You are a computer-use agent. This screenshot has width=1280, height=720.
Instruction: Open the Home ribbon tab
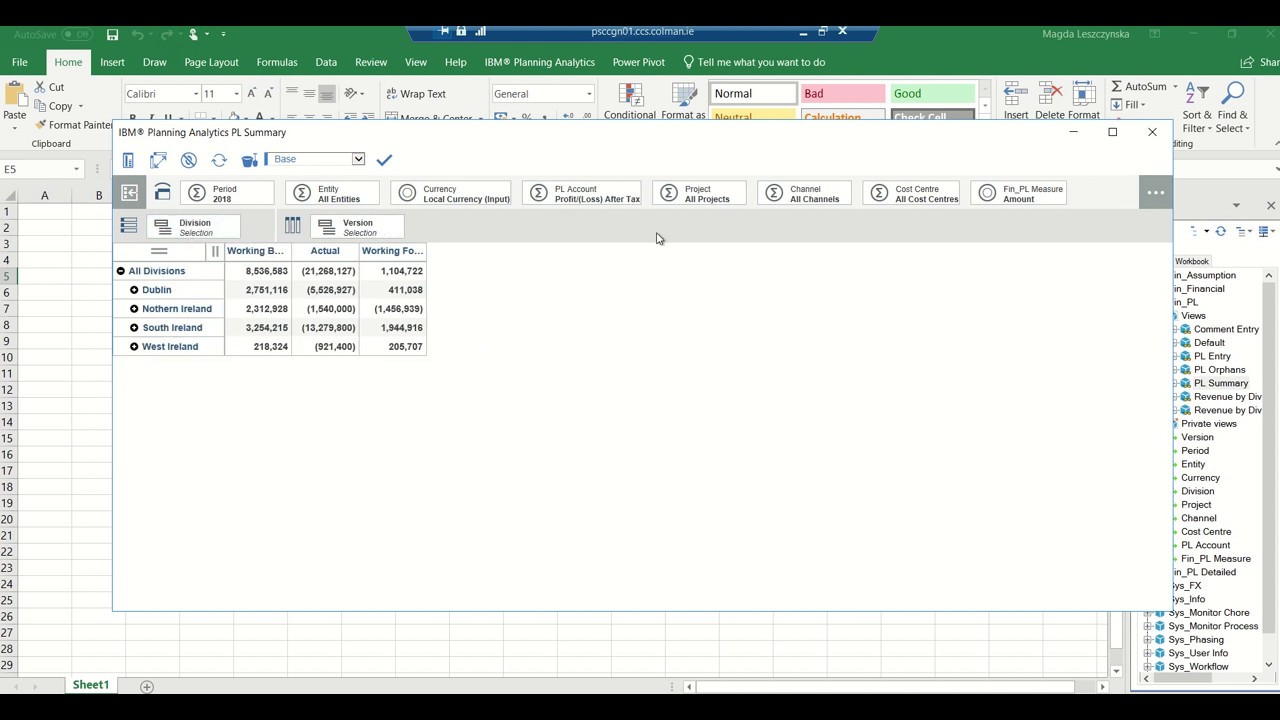tap(68, 62)
